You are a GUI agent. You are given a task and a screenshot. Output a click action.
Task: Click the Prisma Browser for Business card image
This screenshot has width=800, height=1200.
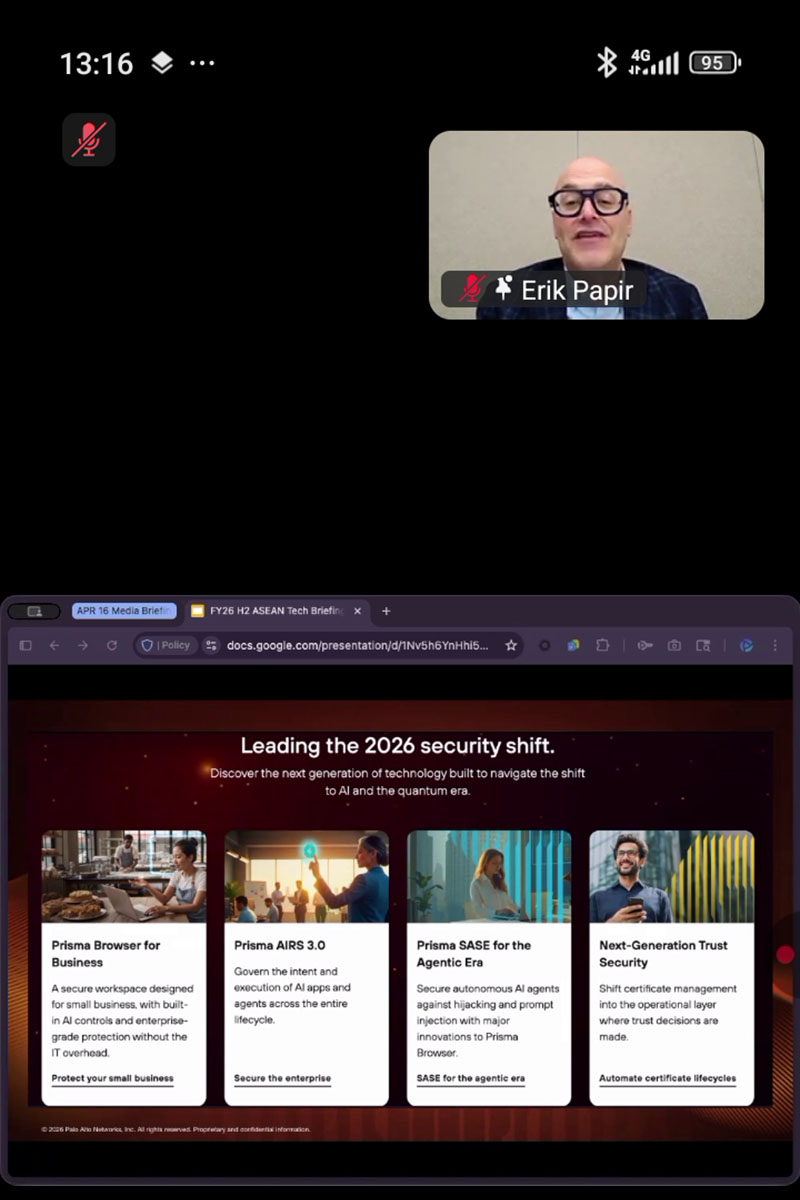tap(124, 876)
